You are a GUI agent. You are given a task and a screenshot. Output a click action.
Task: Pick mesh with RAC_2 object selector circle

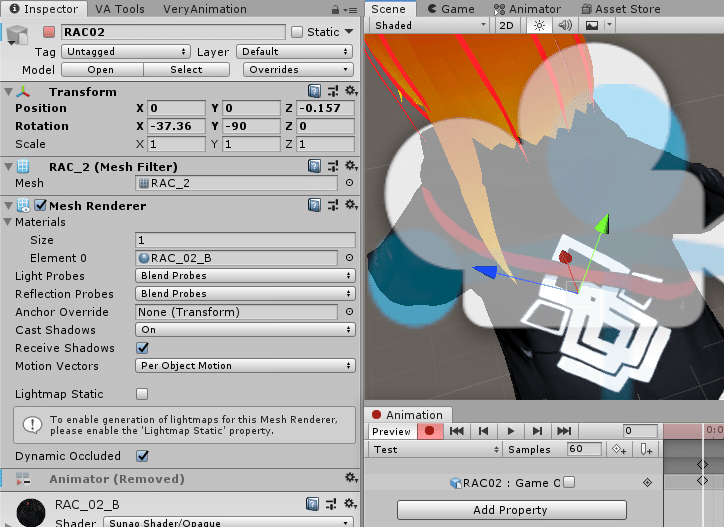350,183
